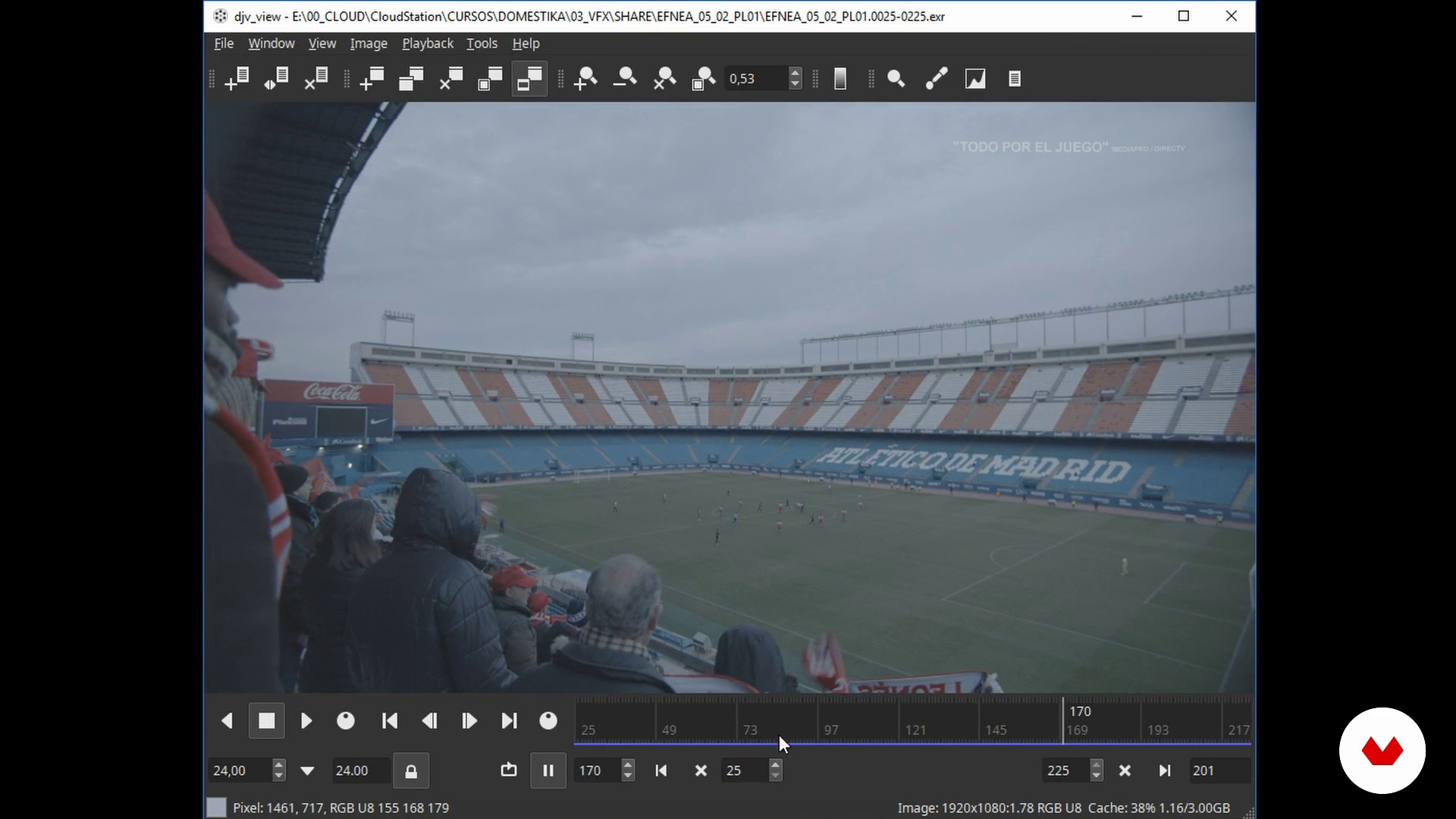Viewport: 1456px width, 819px height.
Task: Click the left playback shuttle dial
Action: (x=346, y=721)
